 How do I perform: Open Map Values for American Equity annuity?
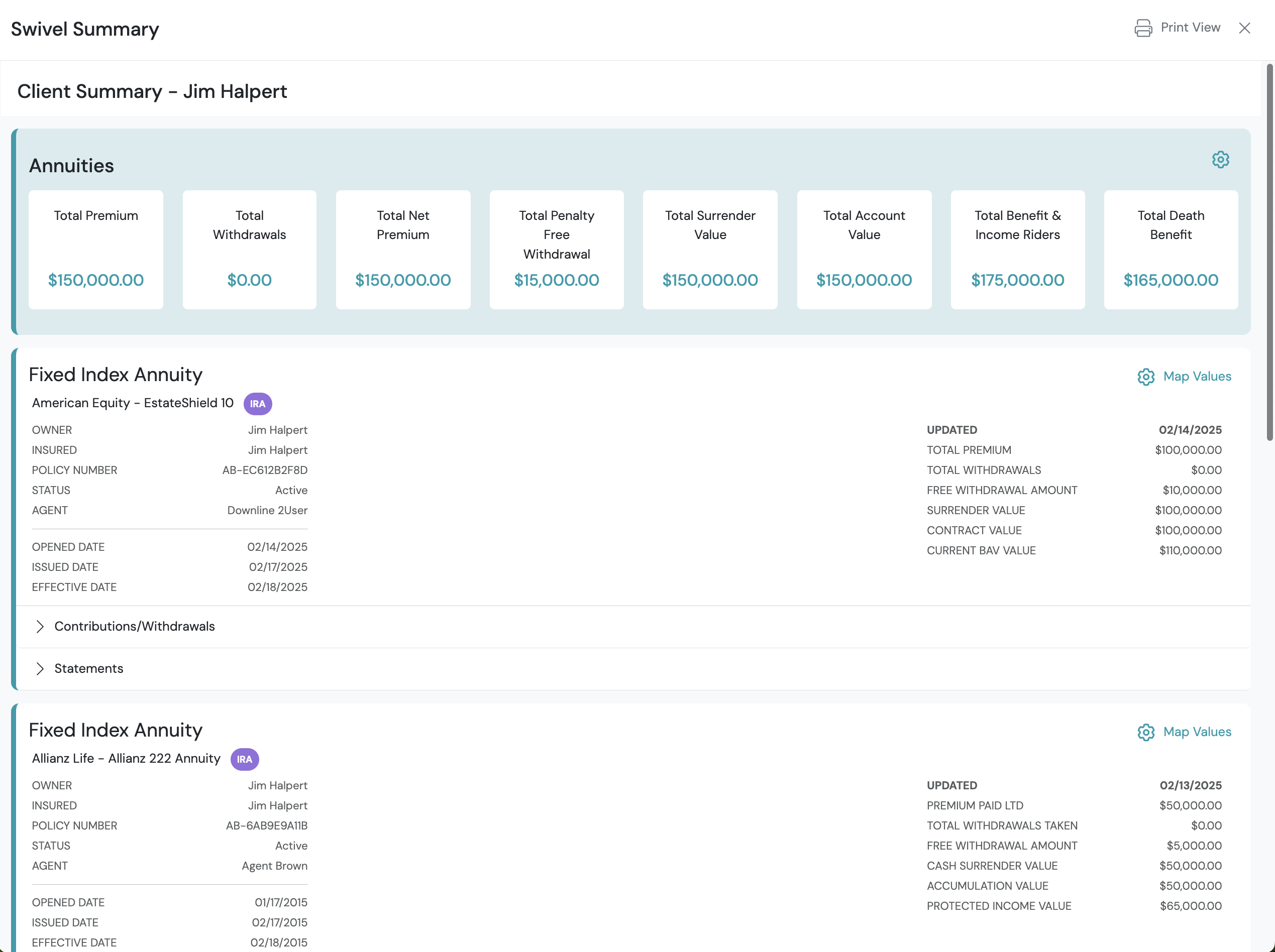pos(1197,376)
